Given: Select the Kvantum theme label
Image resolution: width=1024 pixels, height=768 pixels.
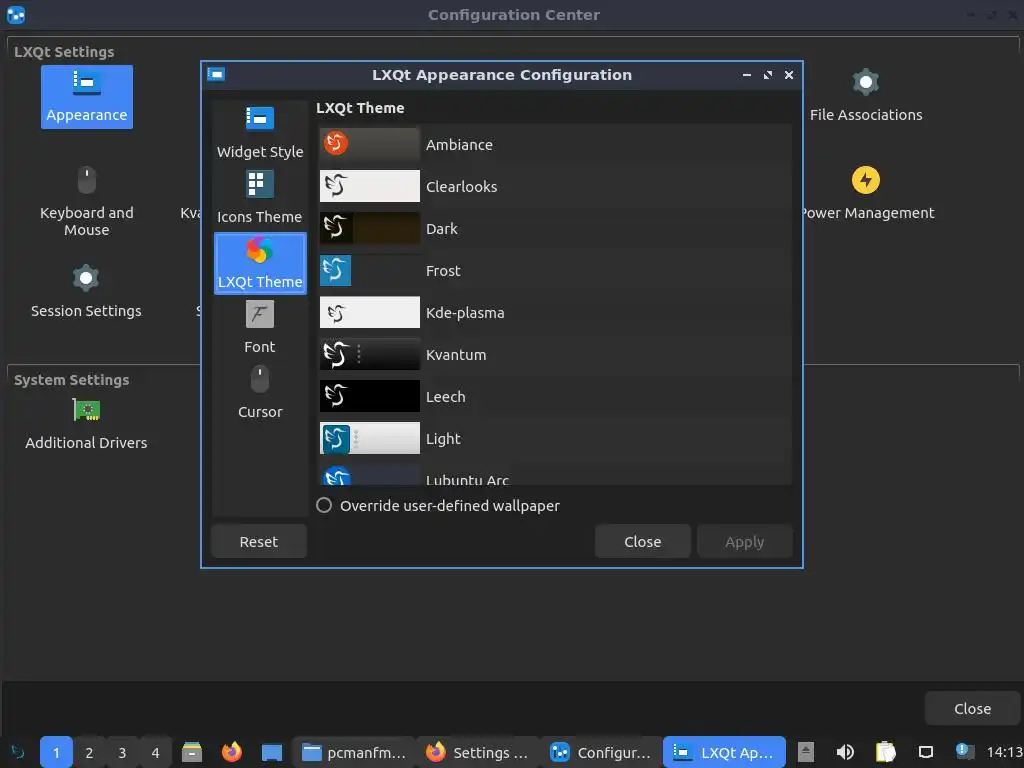Looking at the screenshot, I should [456, 355].
